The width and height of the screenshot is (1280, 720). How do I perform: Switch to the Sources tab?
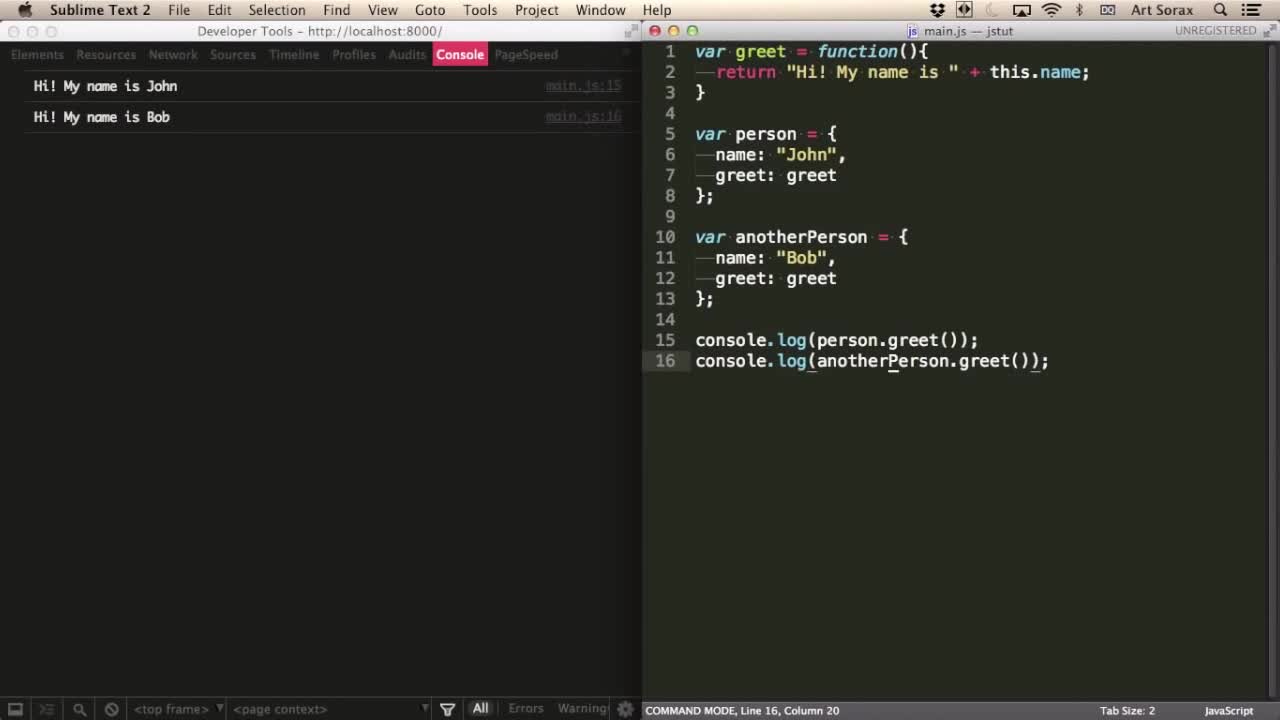233,55
